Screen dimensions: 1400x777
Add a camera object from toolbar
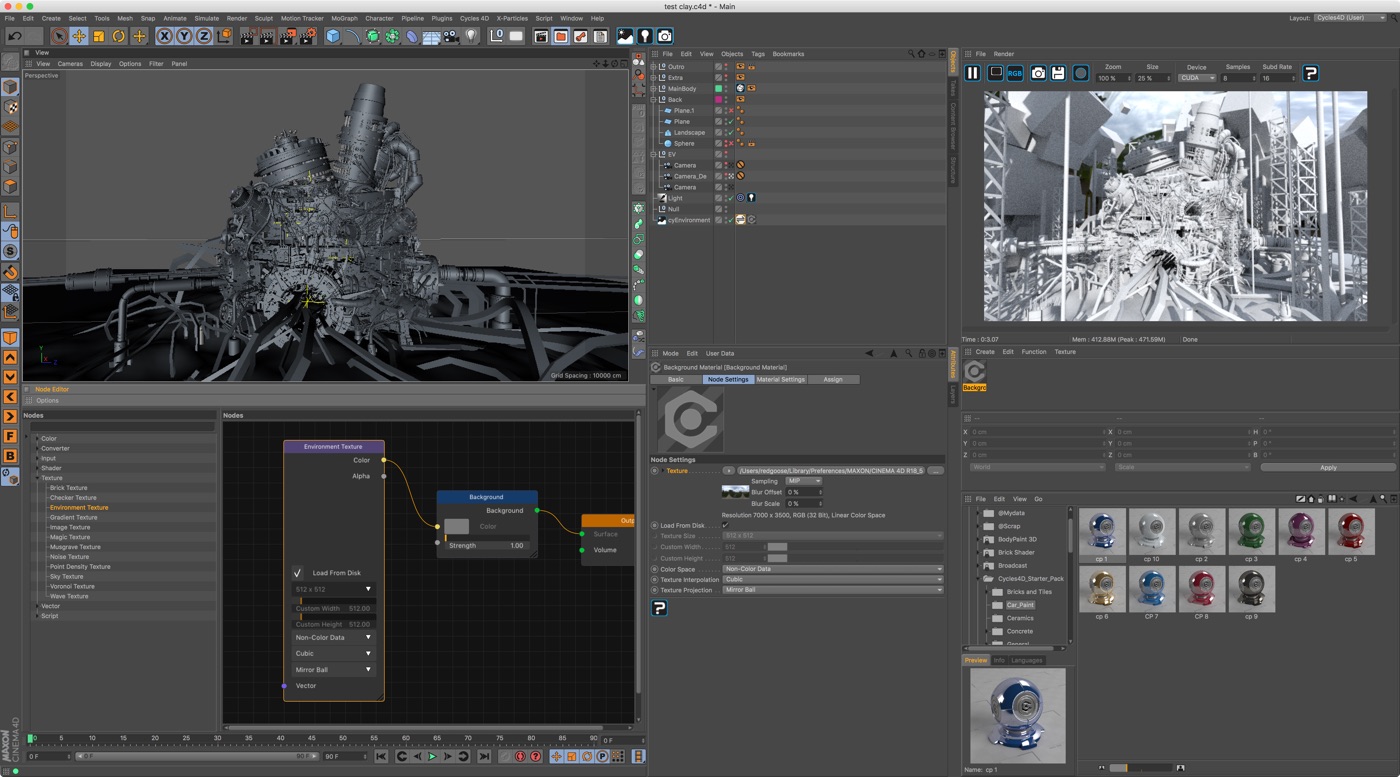tap(451, 36)
